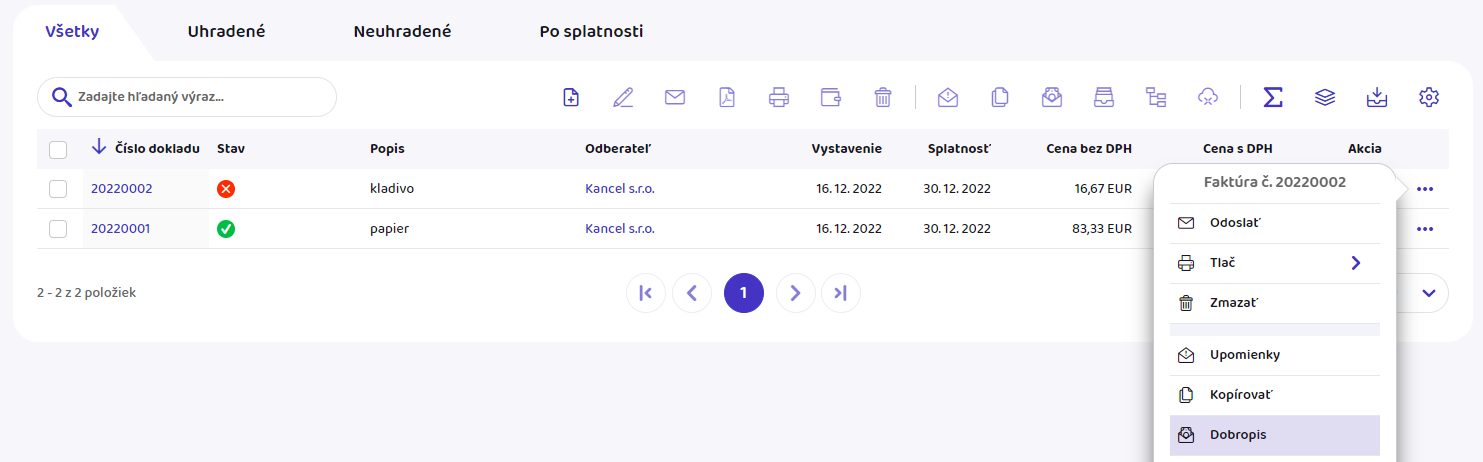Image resolution: width=1483 pixels, height=462 pixels.
Task: Switch to the Neuhradené tab
Action: (x=402, y=32)
